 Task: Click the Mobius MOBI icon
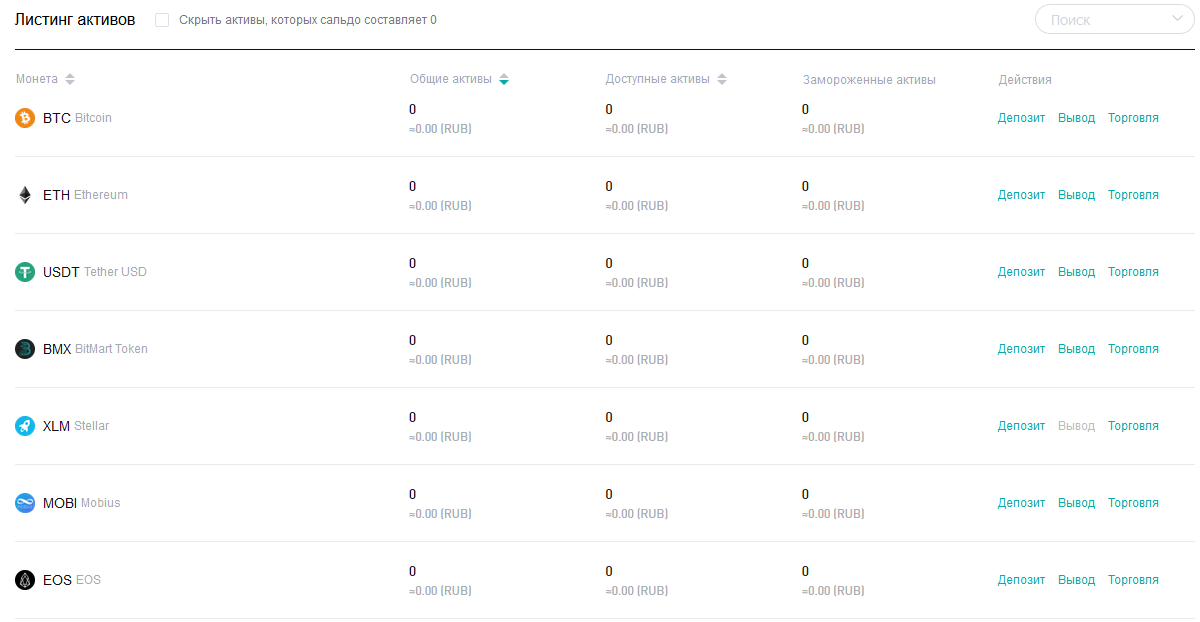(x=25, y=503)
